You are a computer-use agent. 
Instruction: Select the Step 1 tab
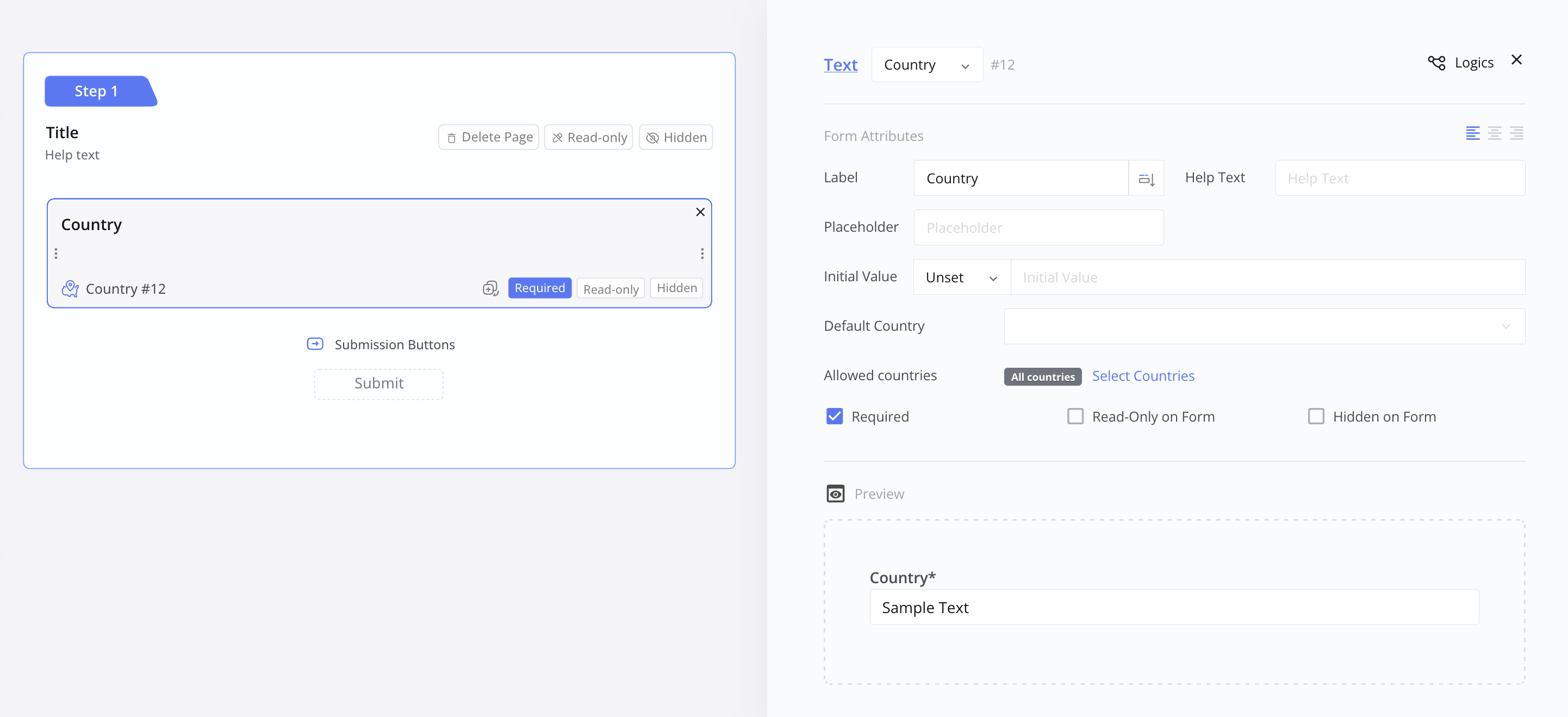(96, 91)
